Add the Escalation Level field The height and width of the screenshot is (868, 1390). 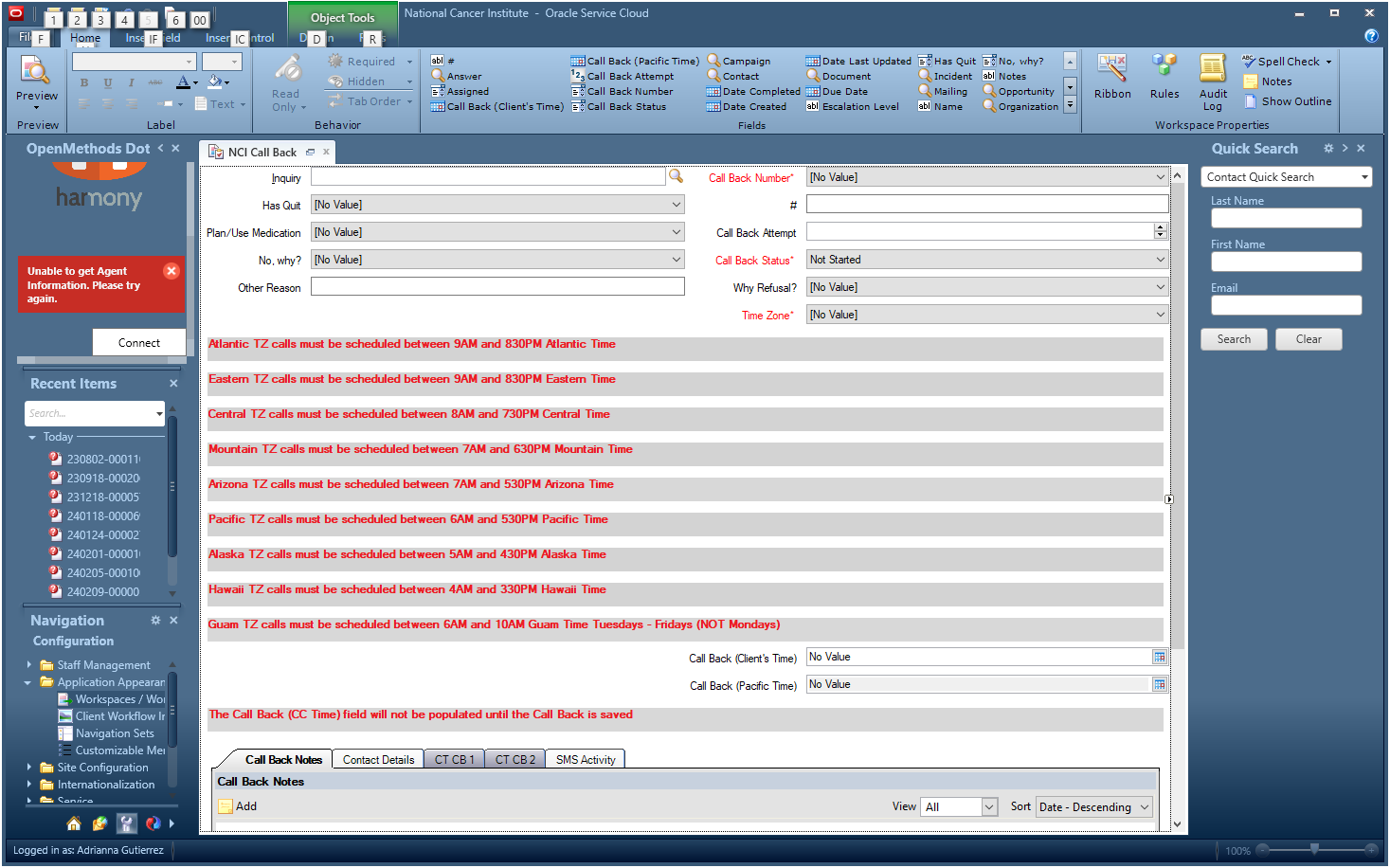coord(853,107)
